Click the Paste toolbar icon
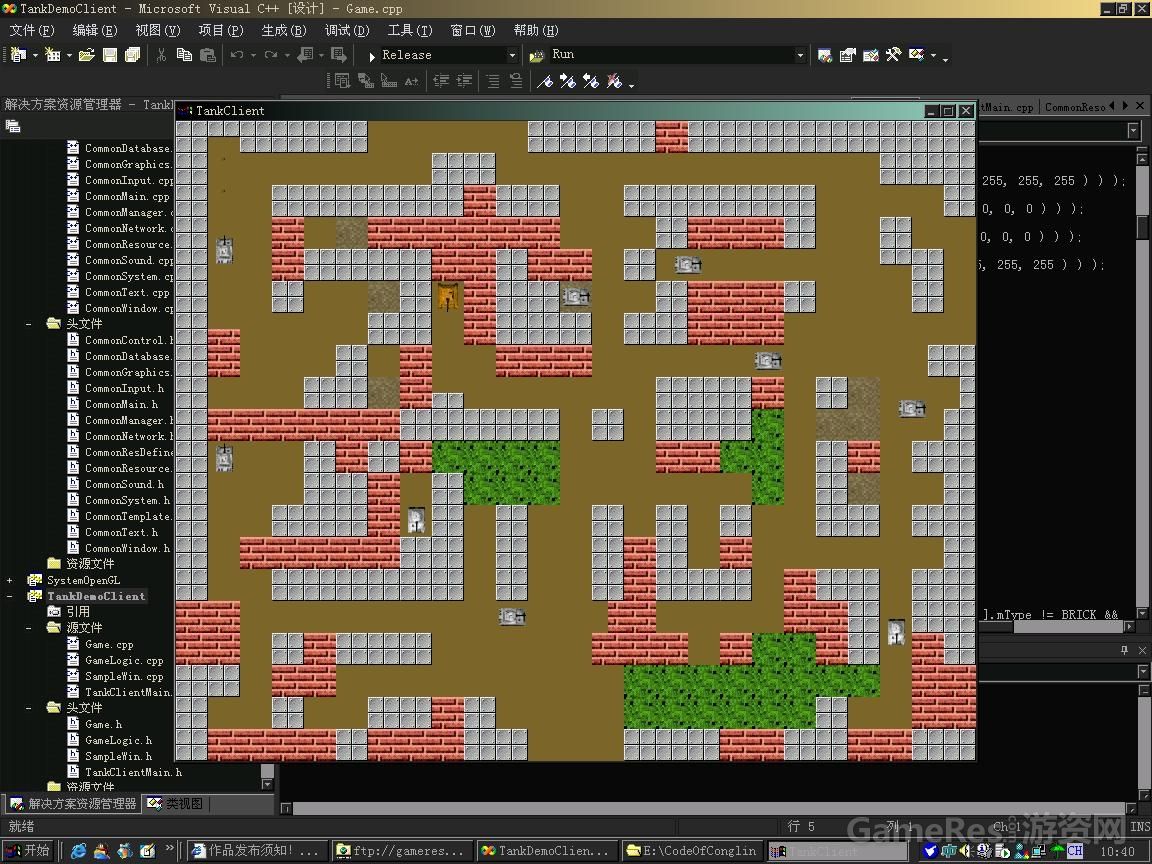Image resolution: width=1152 pixels, height=864 pixels. (208, 55)
